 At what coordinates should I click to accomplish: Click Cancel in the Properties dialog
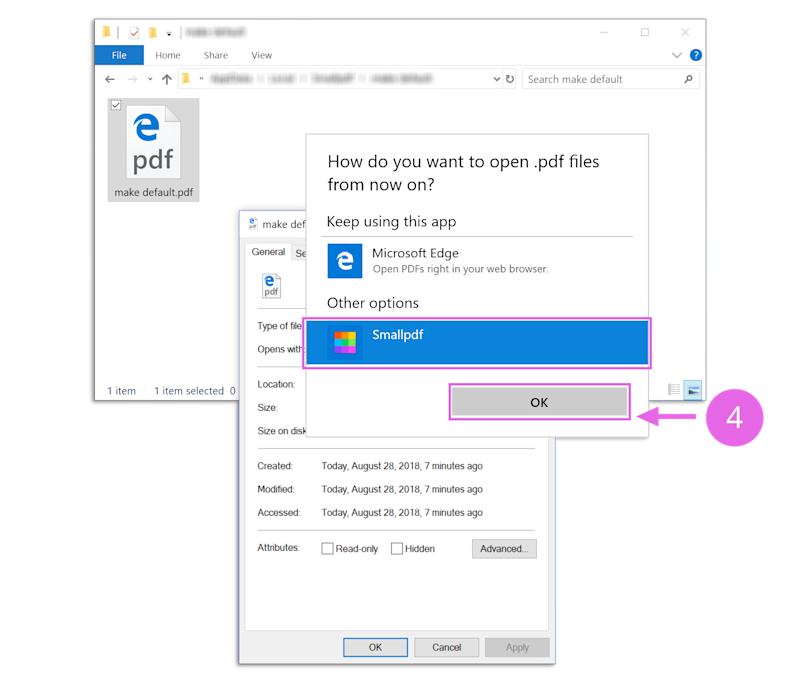tap(446, 647)
